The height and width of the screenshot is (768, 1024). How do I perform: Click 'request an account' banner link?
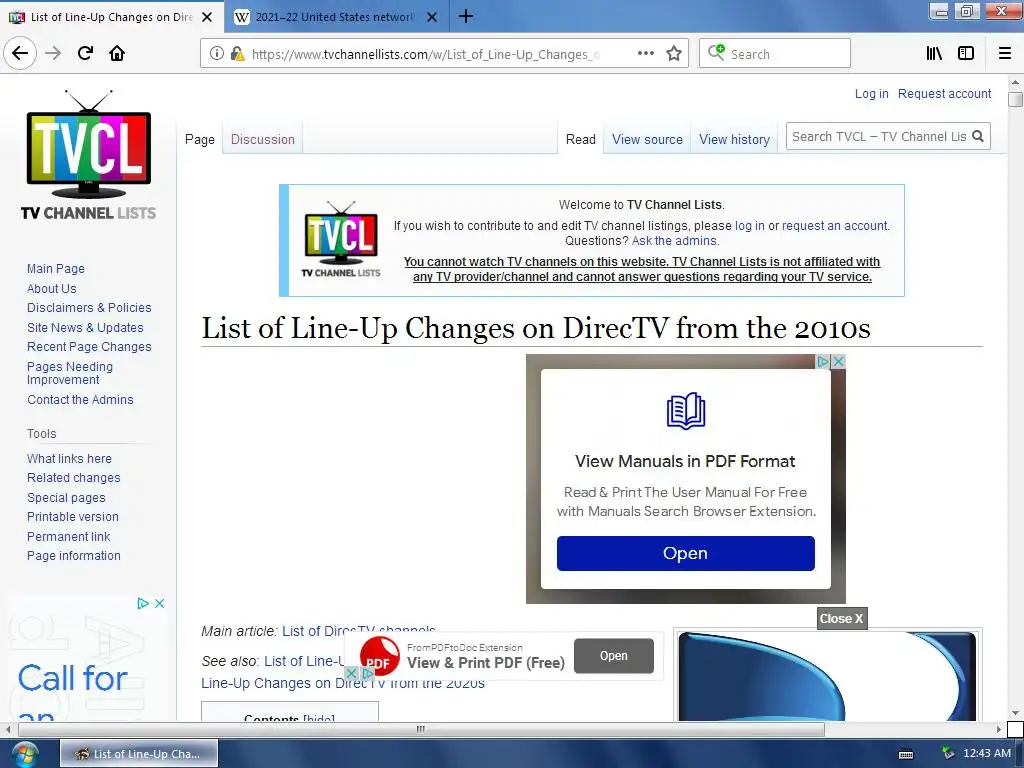(x=835, y=226)
